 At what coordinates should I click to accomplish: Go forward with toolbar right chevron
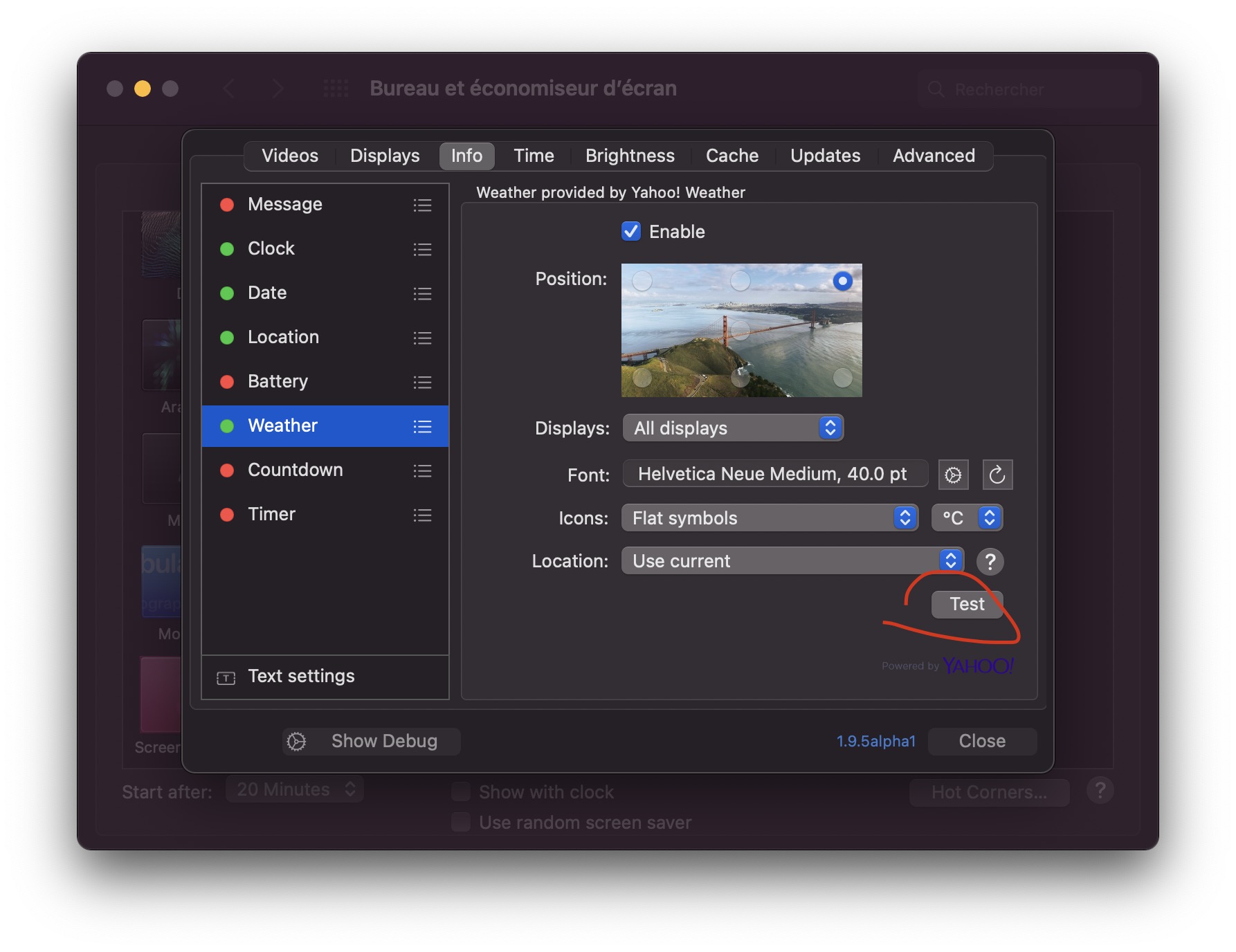(278, 89)
